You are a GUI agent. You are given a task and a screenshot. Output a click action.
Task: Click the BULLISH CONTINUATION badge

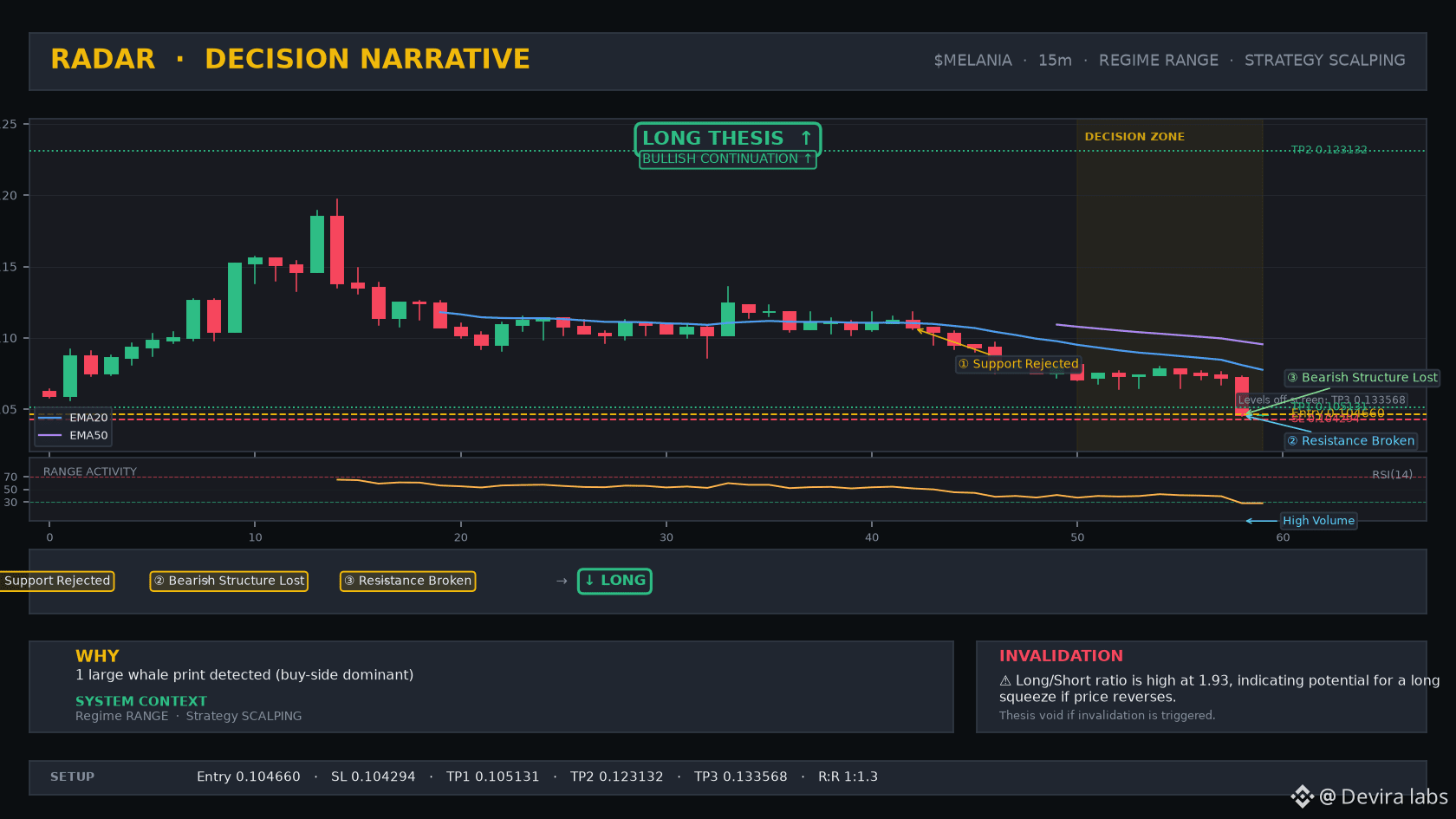727,159
